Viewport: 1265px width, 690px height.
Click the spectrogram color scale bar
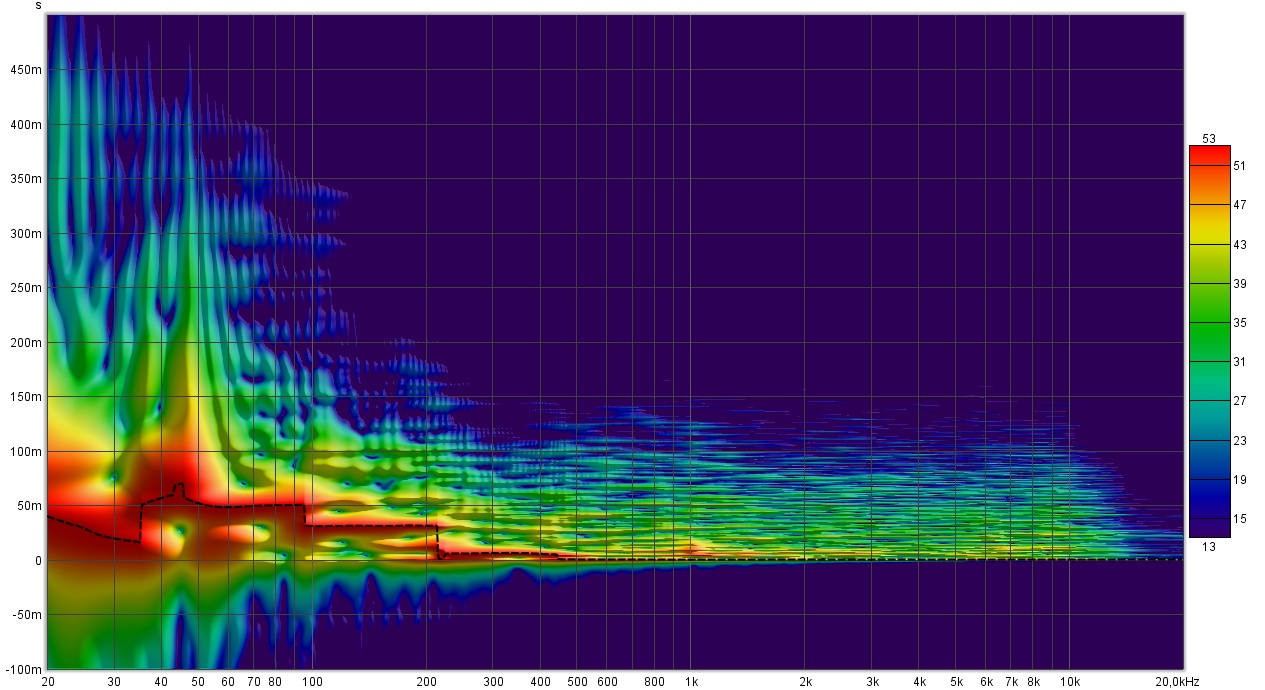[1209, 341]
